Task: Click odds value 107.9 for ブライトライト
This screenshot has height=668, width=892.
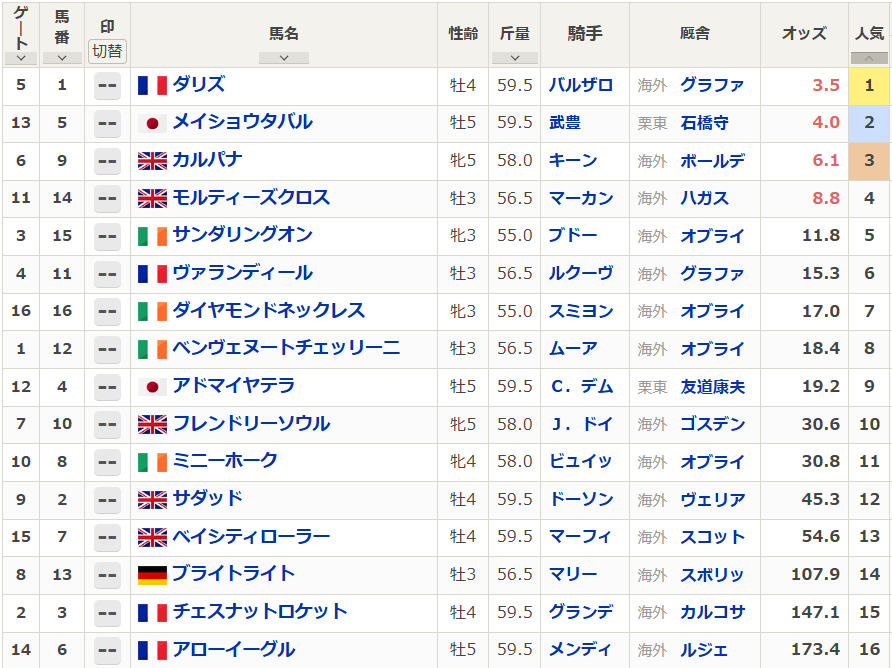Action: (x=815, y=575)
